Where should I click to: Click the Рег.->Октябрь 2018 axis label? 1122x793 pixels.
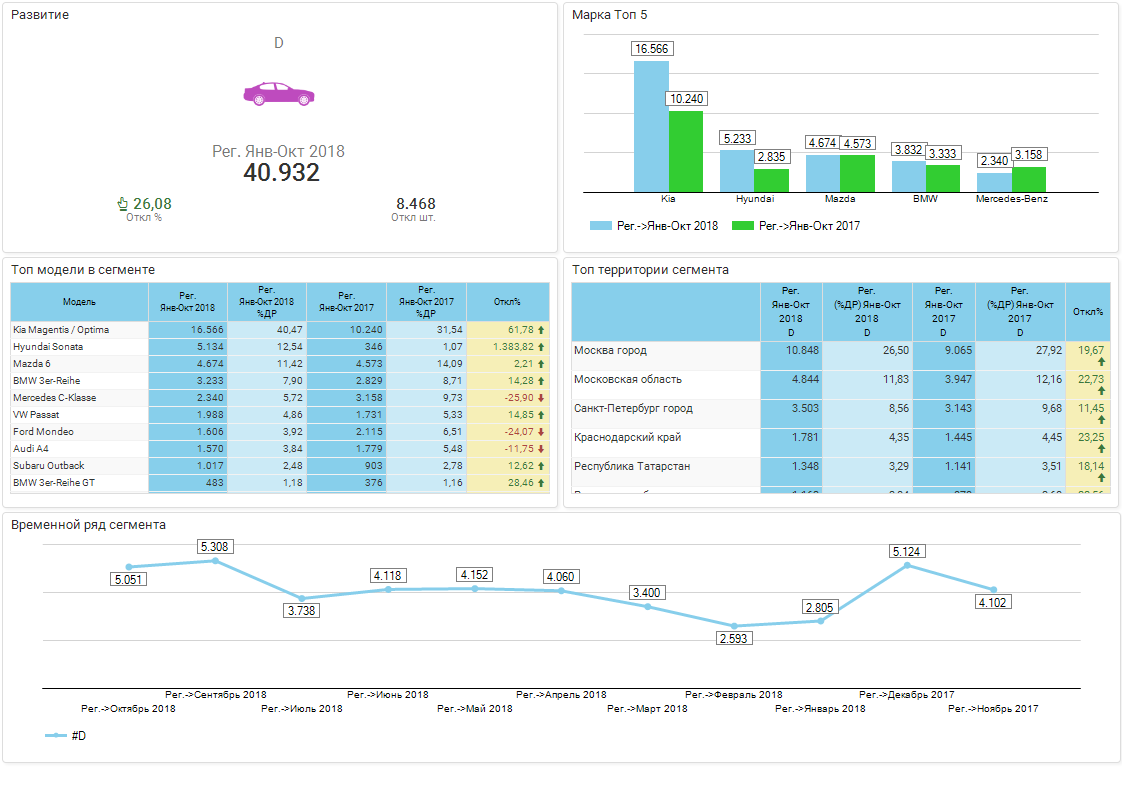128,709
